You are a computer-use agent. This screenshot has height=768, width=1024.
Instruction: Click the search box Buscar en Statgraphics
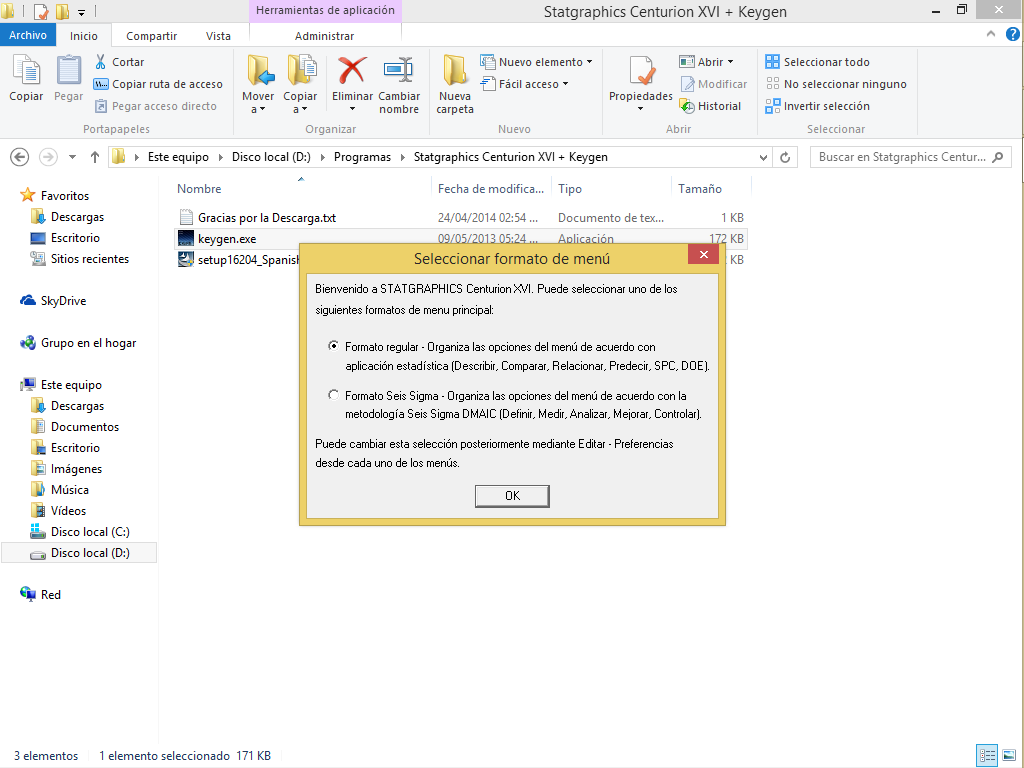pos(910,157)
